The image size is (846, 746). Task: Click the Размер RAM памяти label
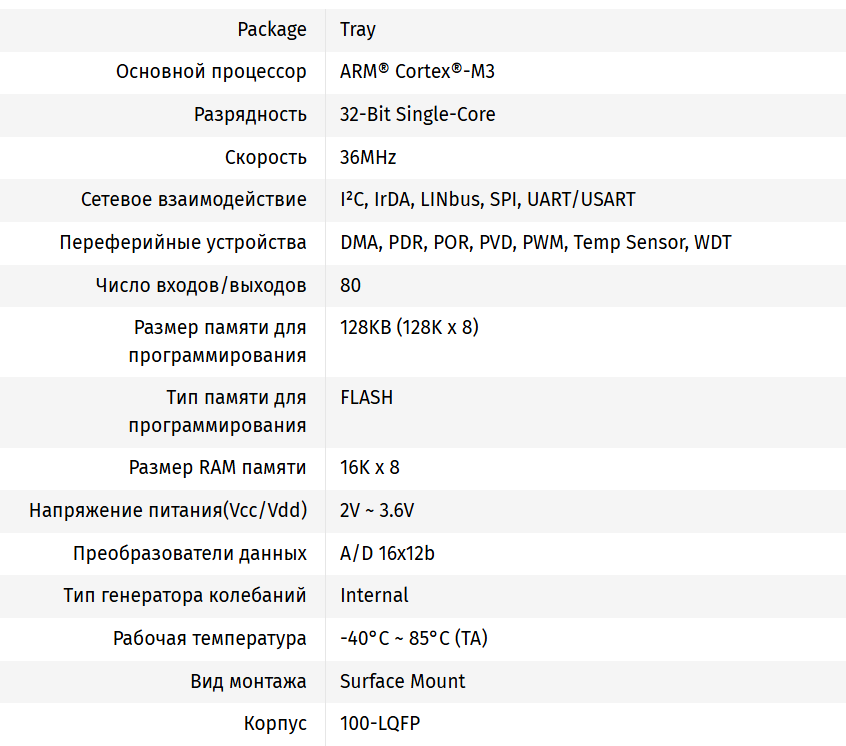[218, 467]
